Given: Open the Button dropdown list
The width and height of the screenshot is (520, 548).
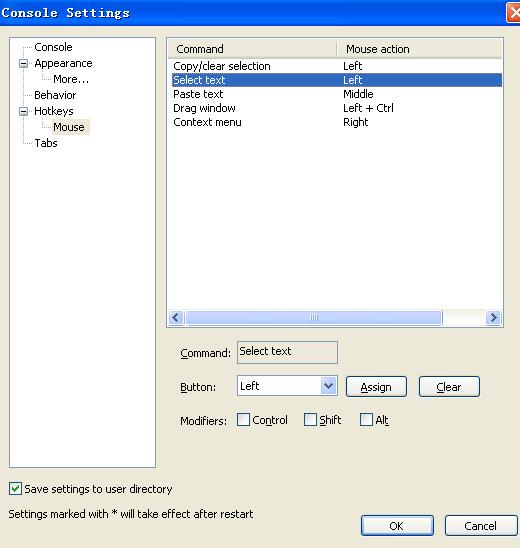Looking at the screenshot, I should [x=328, y=386].
